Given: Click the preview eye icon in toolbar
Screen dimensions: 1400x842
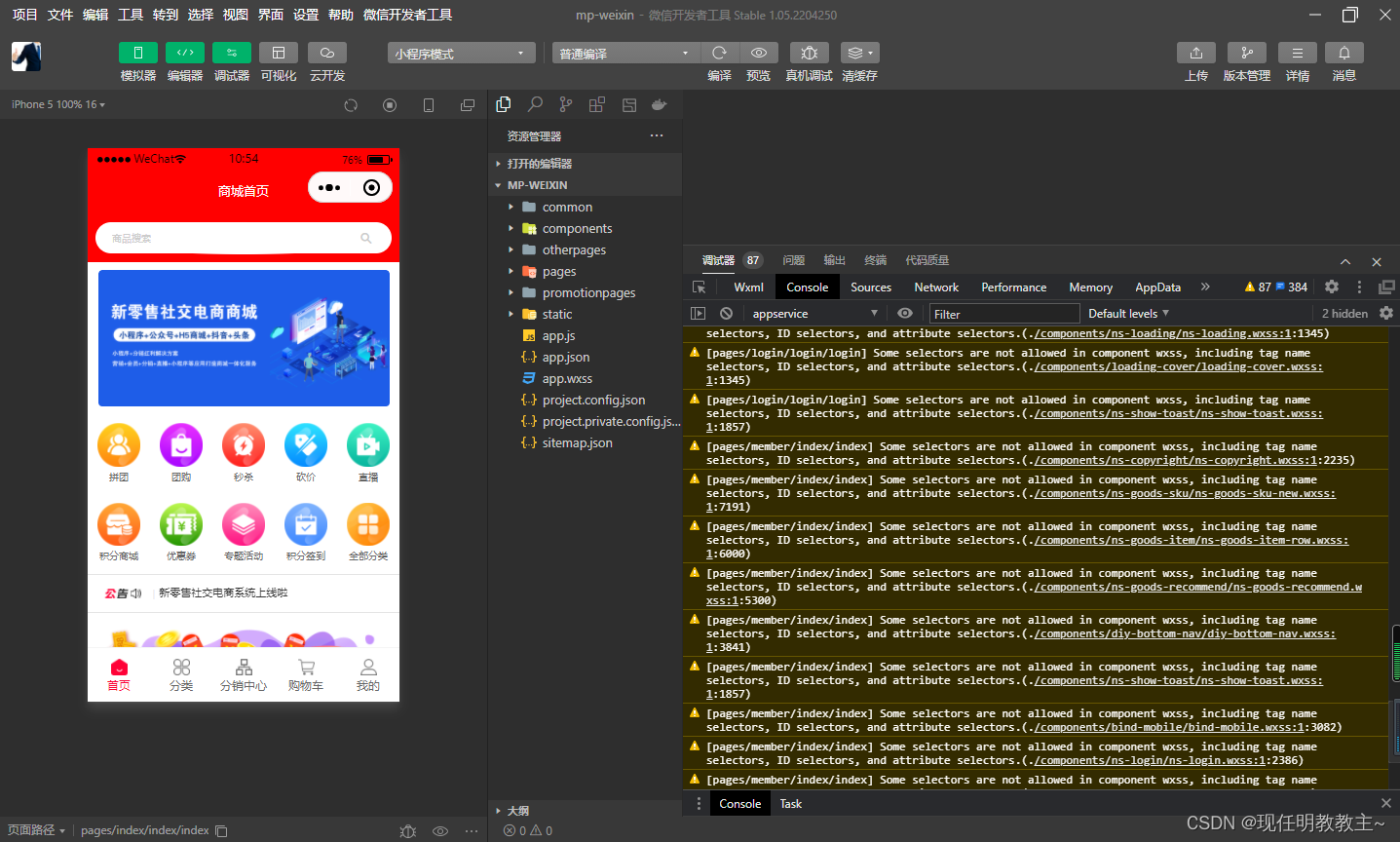Looking at the screenshot, I should tap(758, 53).
